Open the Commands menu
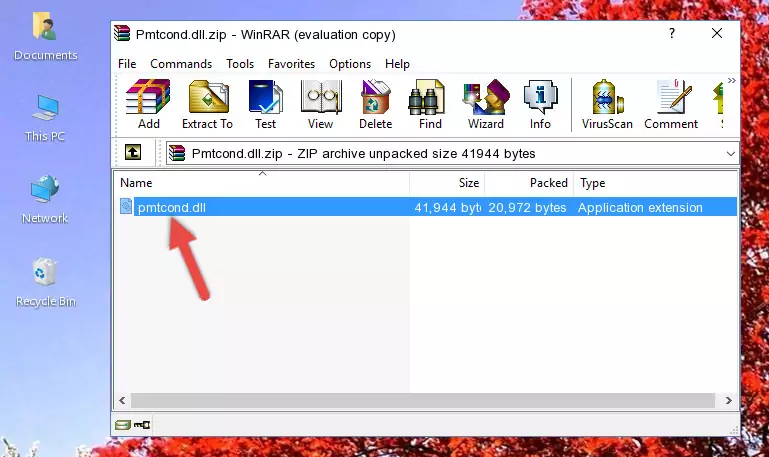Image resolution: width=769 pixels, height=457 pixels. pos(181,64)
